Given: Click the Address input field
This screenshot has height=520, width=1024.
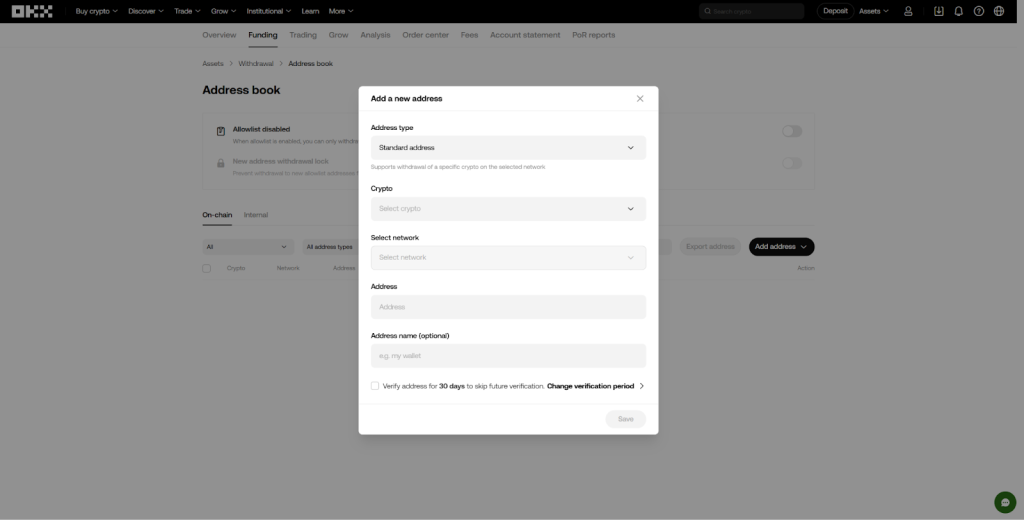Looking at the screenshot, I should point(508,307).
